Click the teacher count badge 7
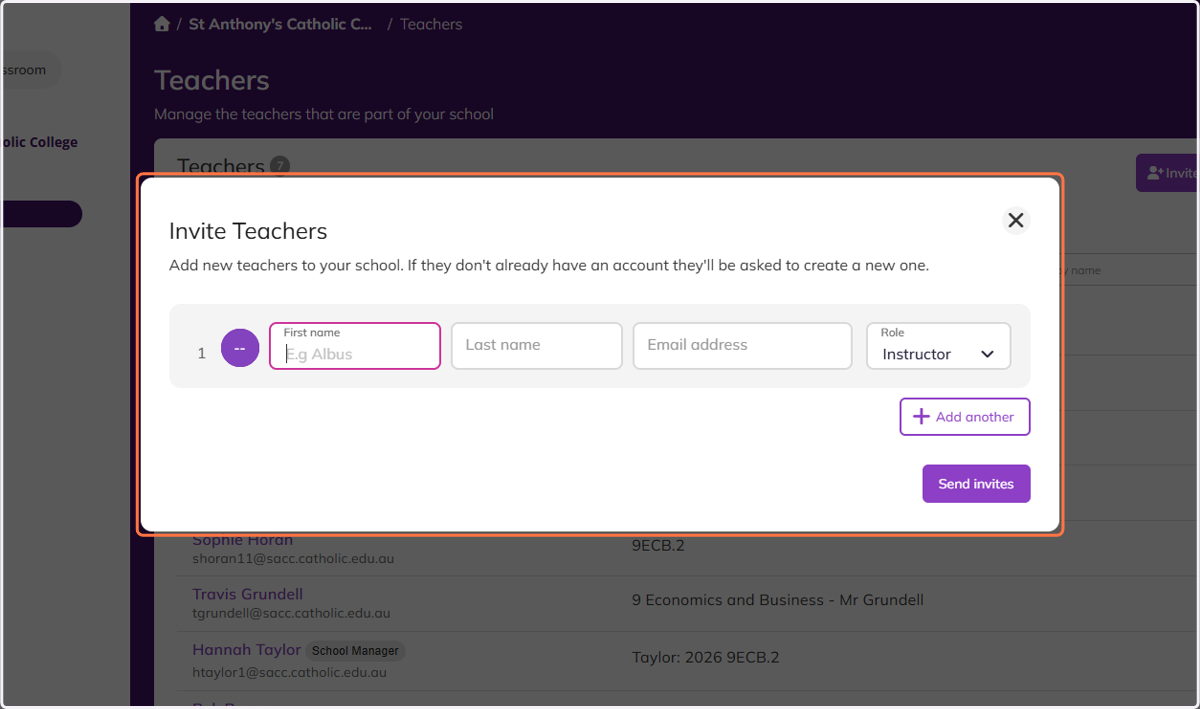 coord(280,165)
